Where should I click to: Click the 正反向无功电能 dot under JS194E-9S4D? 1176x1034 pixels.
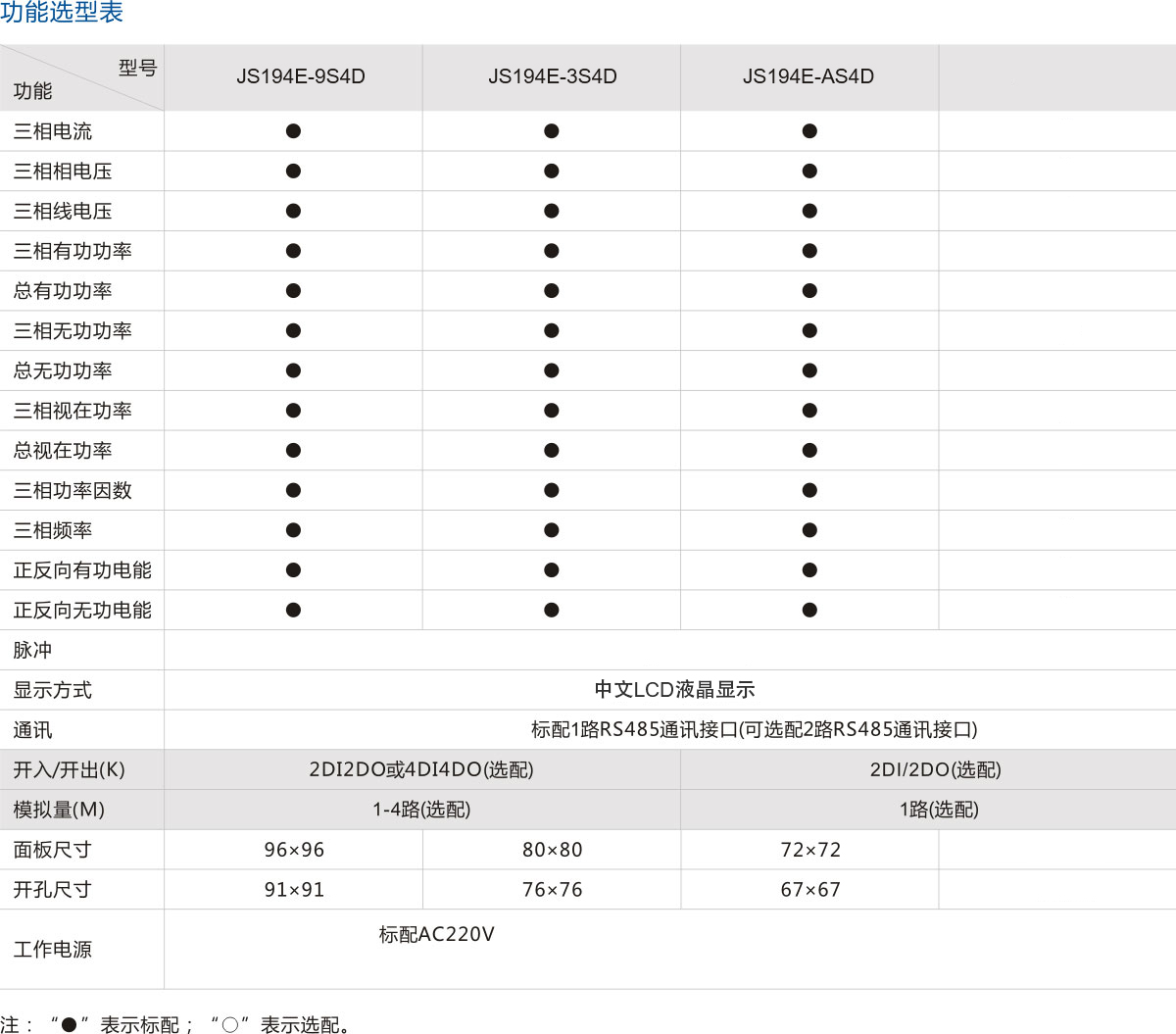(x=293, y=611)
